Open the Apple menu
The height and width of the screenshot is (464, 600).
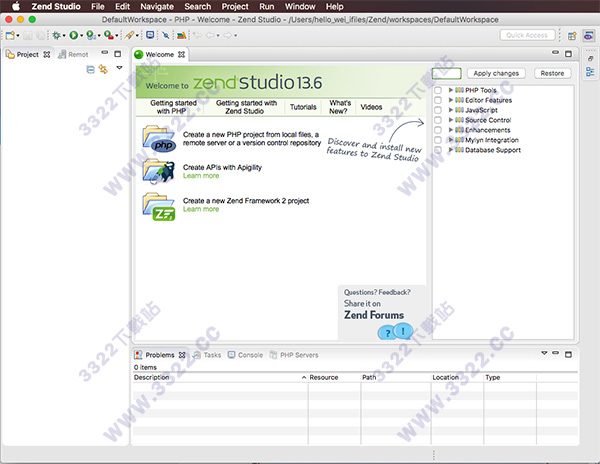[16, 7]
